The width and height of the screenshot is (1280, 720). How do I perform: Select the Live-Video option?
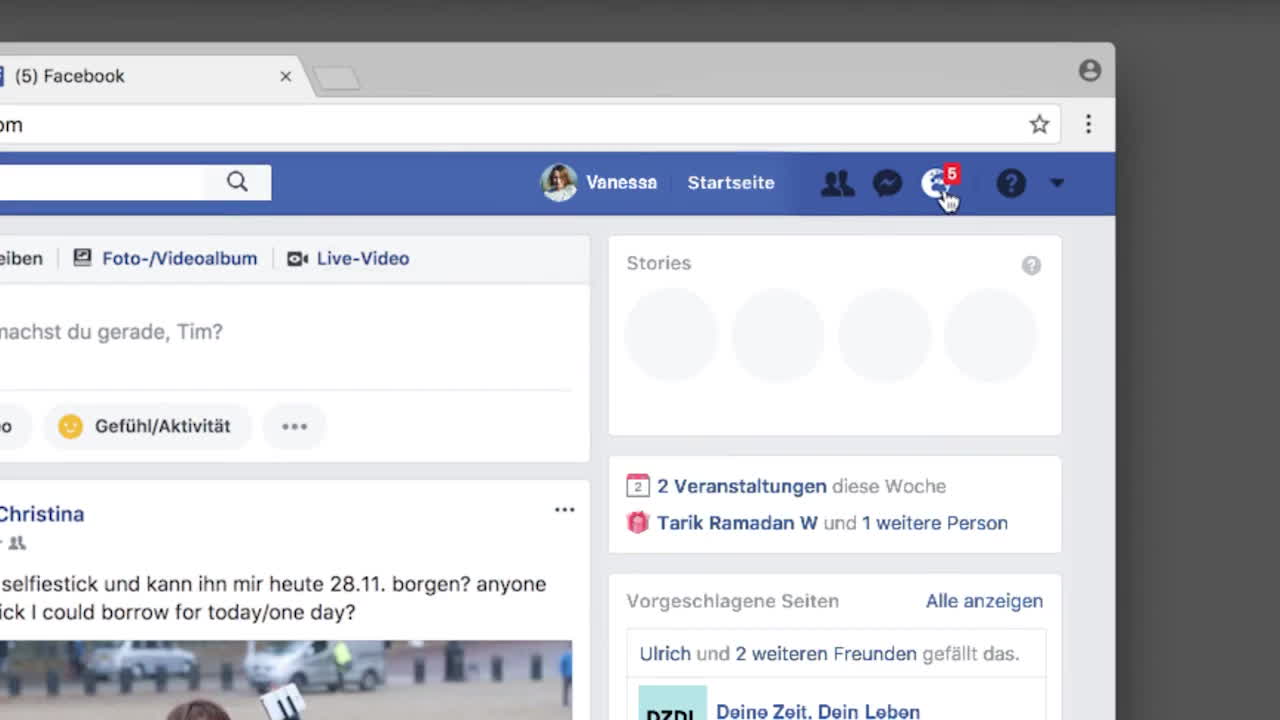pyautogui.click(x=348, y=258)
